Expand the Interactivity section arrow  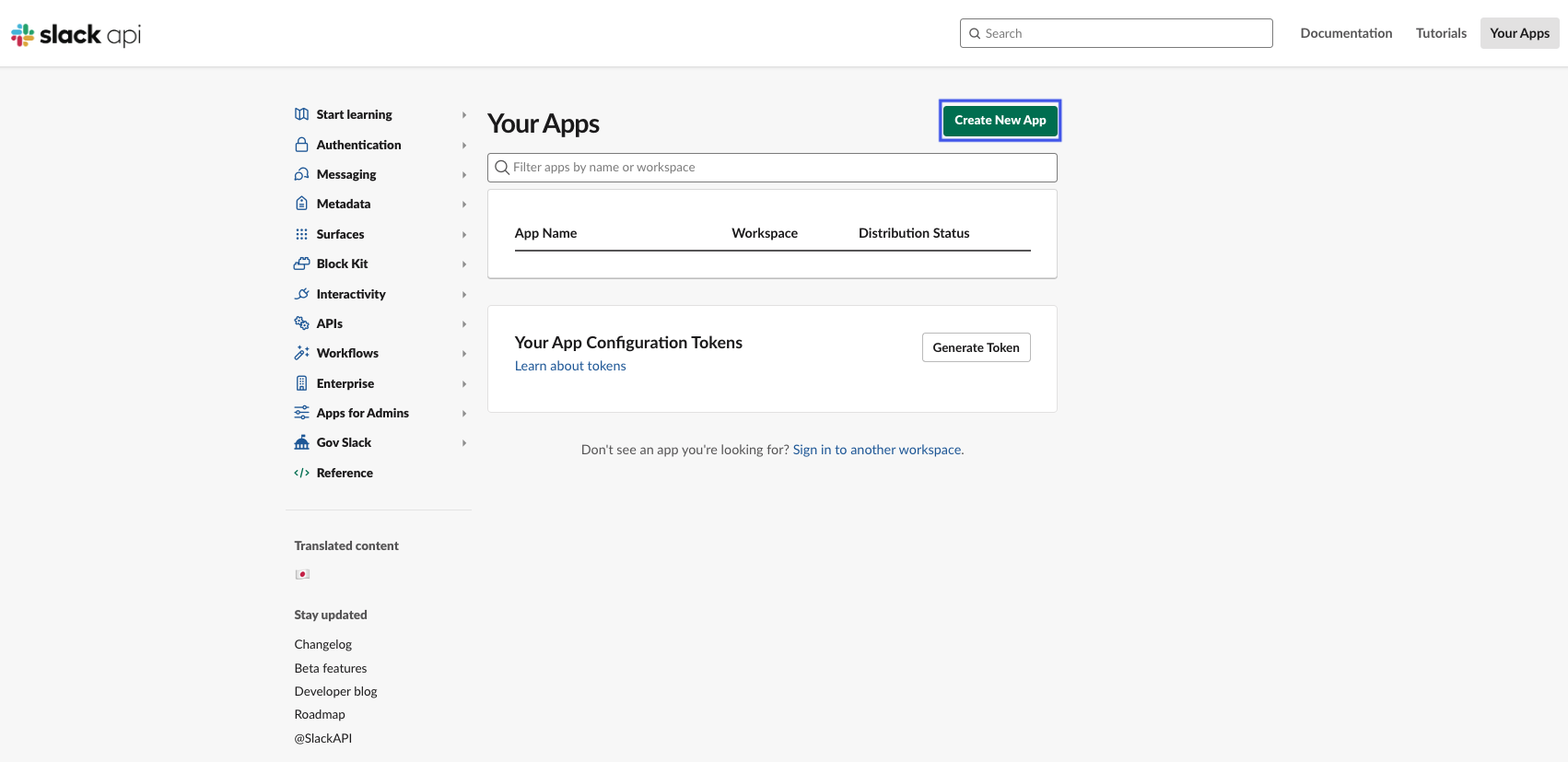click(x=464, y=295)
